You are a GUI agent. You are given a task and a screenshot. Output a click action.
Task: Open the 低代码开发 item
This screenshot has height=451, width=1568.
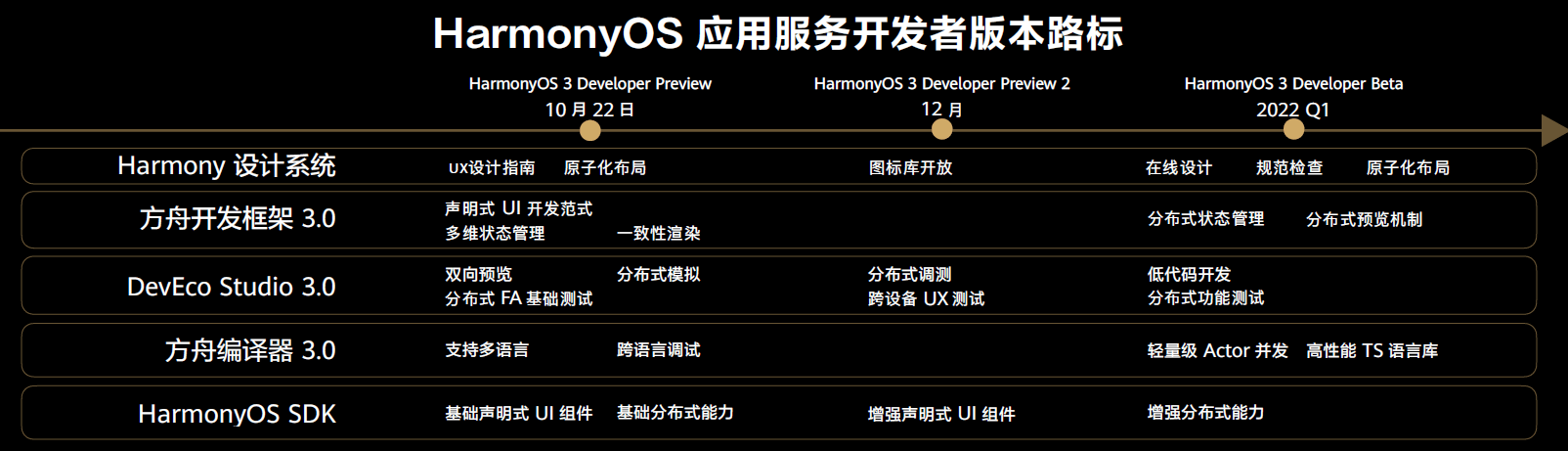[x=1189, y=275]
